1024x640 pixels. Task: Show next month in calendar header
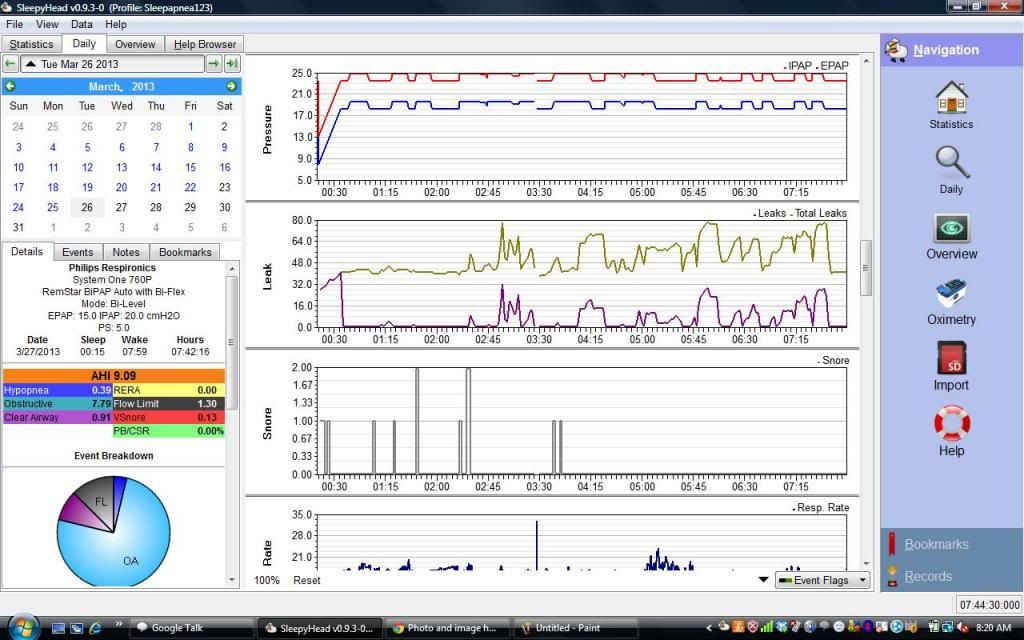point(231,86)
